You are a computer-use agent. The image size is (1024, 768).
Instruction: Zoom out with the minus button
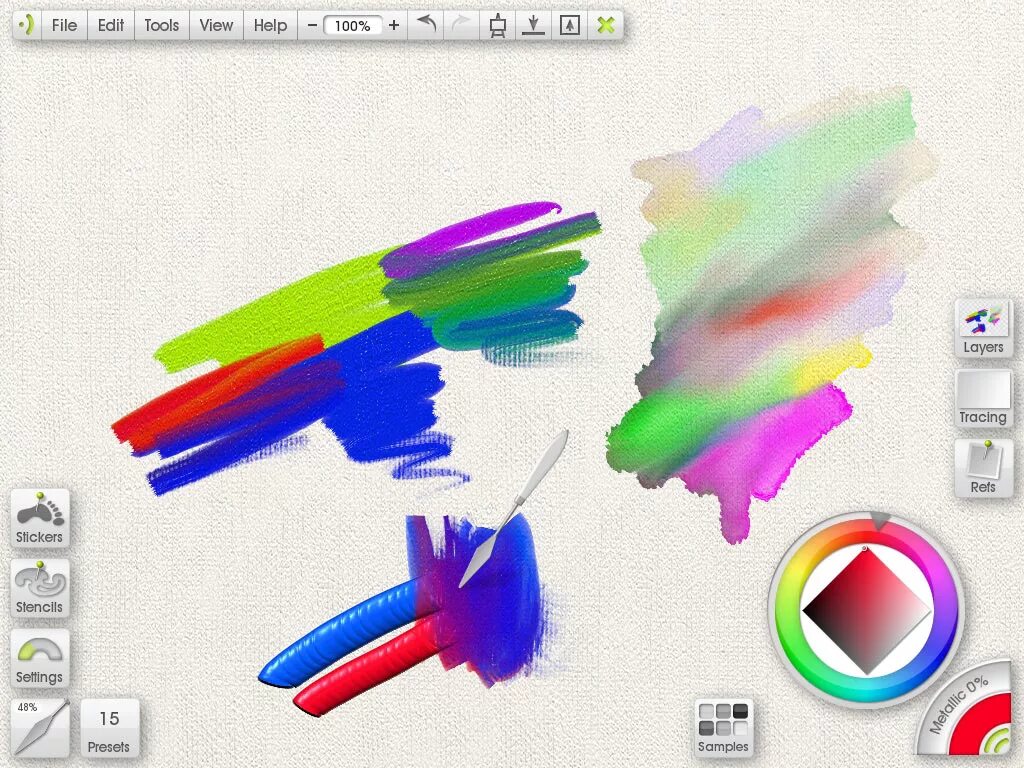(x=312, y=25)
